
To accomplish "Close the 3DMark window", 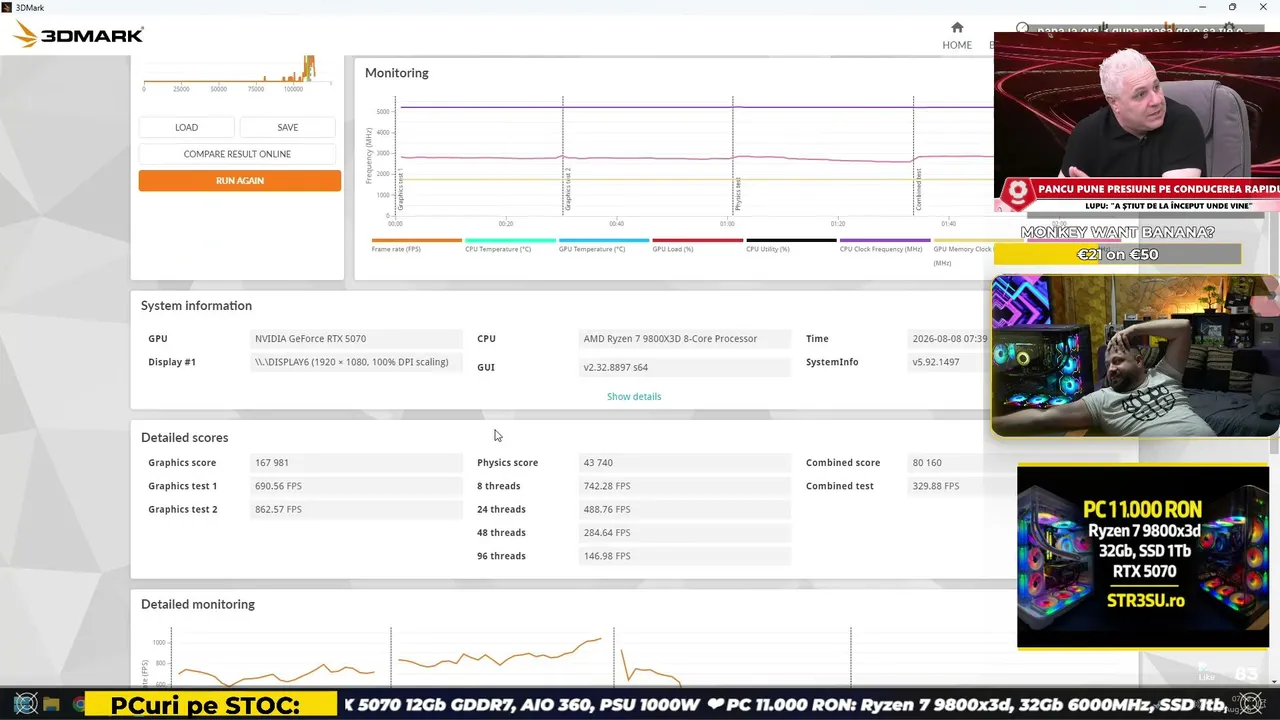I will click(x=1264, y=7).
